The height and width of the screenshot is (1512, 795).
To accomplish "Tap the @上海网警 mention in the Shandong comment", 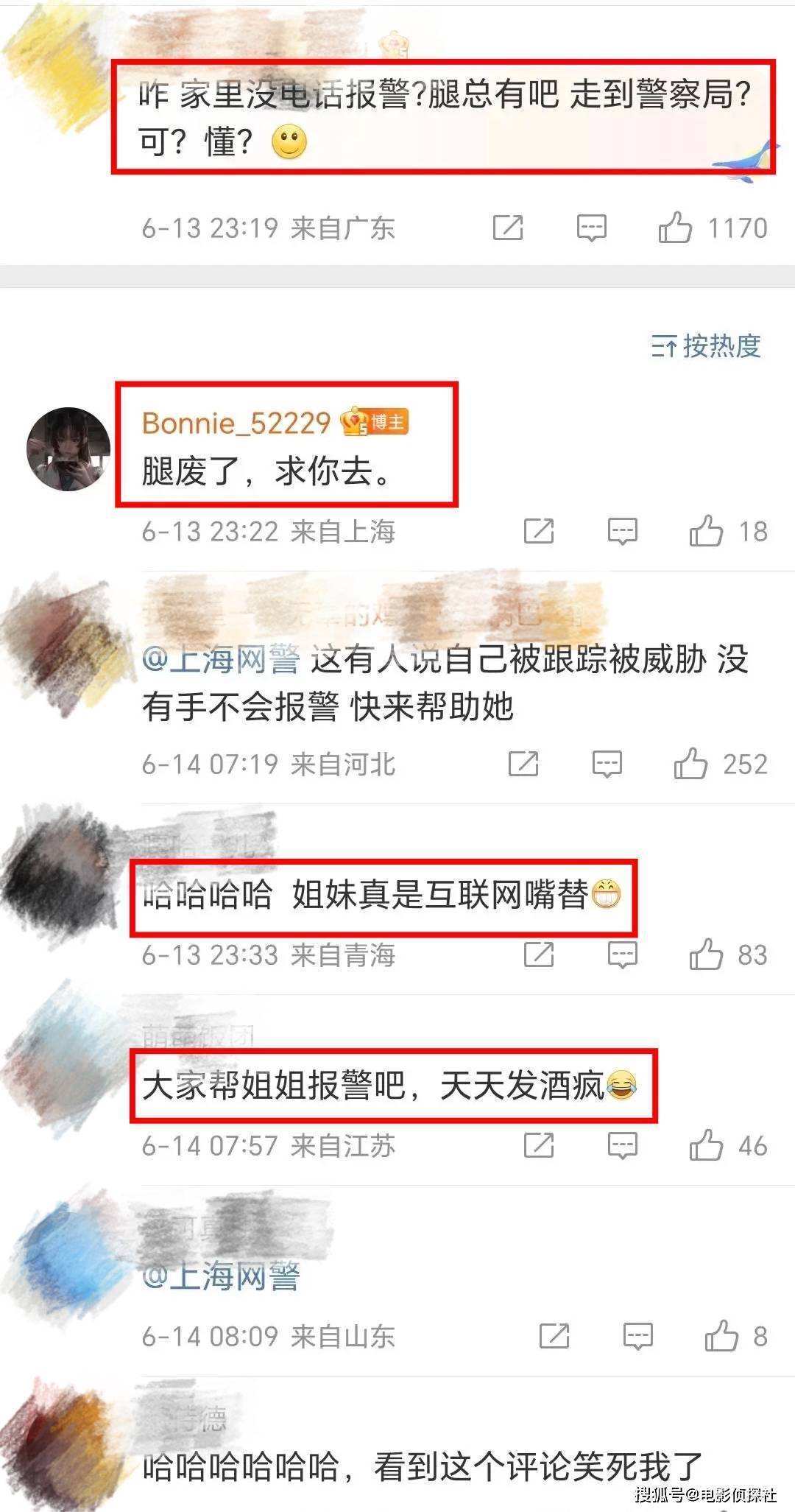I will 221,1276.
